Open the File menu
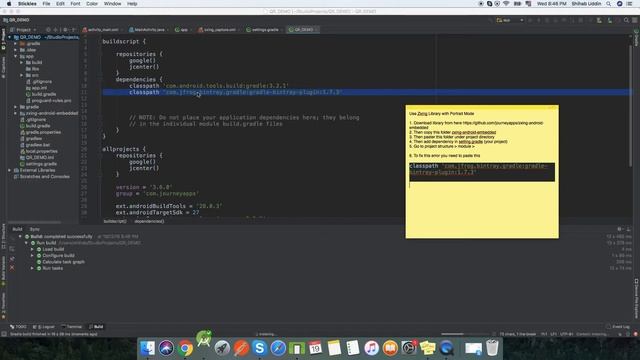Image resolution: width=640 pixels, height=360 pixels. (47, 4)
